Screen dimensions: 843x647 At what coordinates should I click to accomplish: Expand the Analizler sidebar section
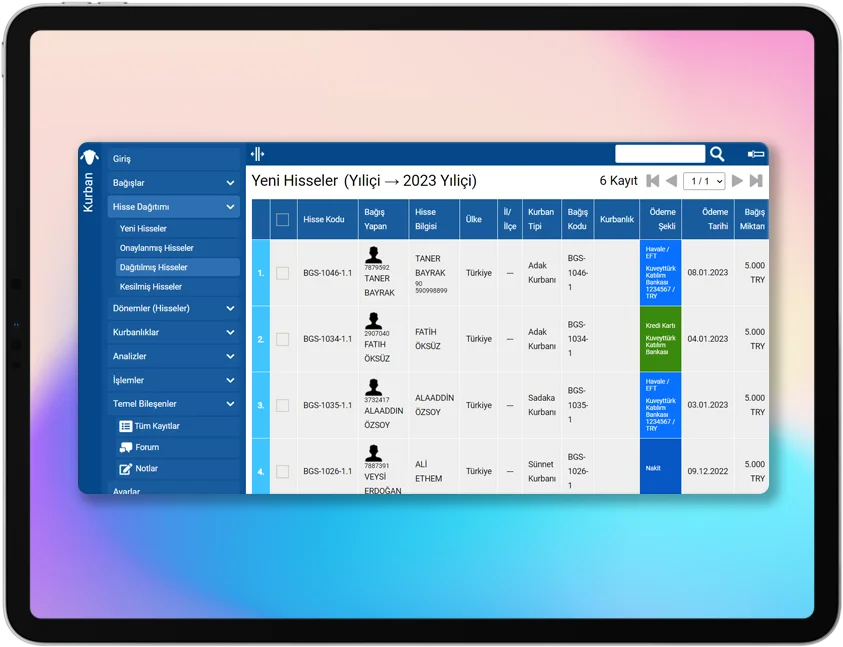[x=230, y=356]
